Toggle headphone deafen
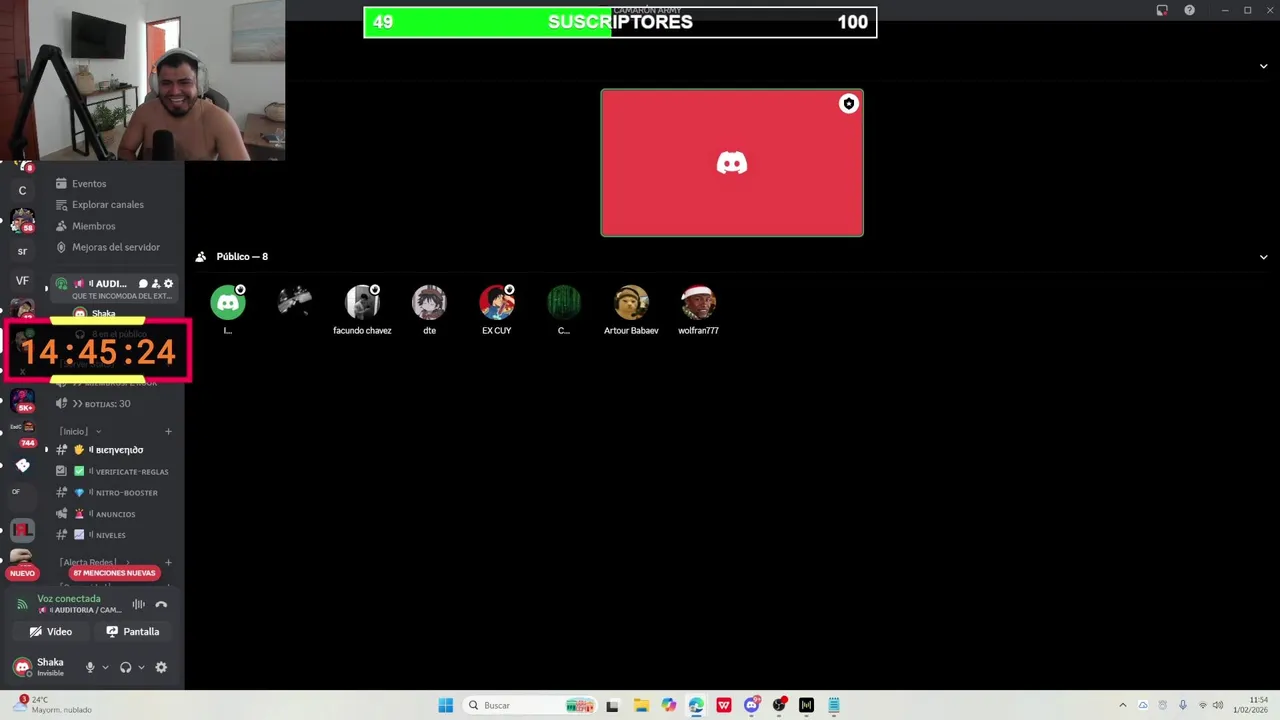This screenshot has width=1280, height=720. pyautogui.click(x=126, y=667)
